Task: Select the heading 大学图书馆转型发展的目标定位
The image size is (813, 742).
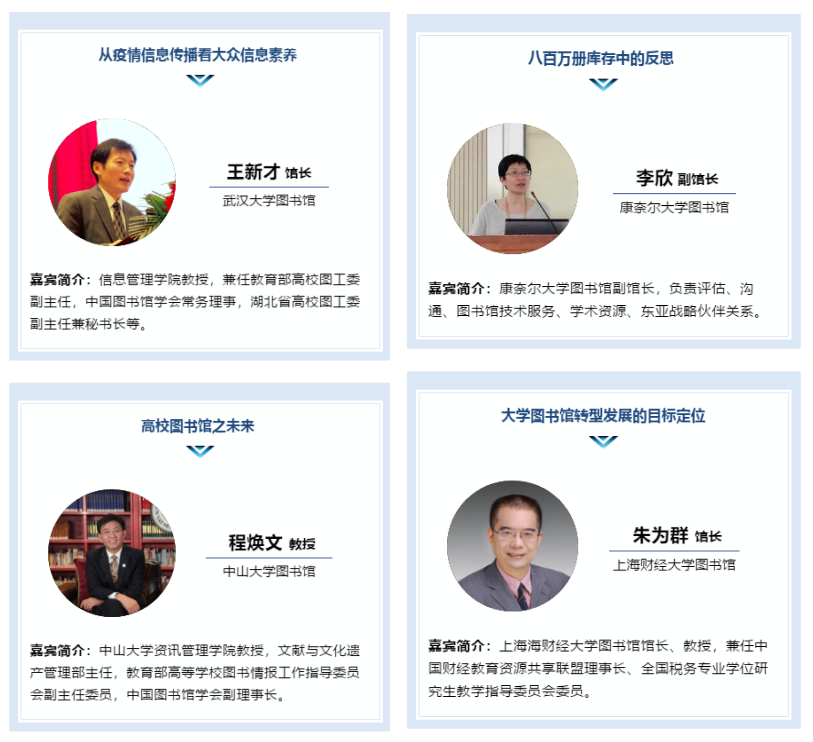Action: (x=603, y=416)
